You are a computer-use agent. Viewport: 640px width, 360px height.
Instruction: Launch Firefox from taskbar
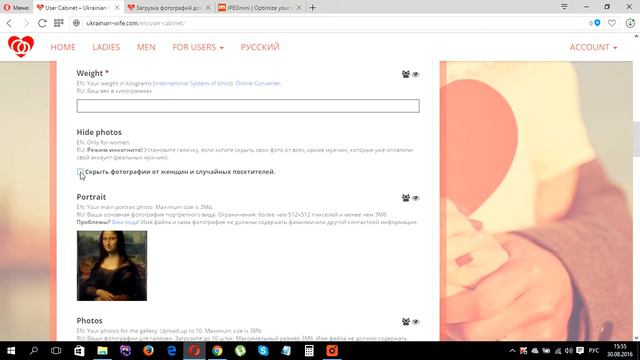[148, 351]
